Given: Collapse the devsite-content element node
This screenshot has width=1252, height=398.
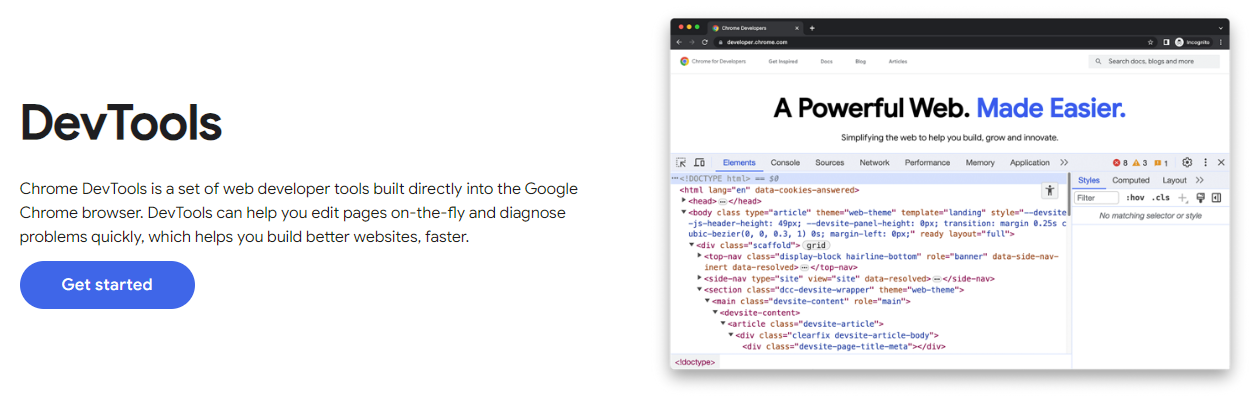Looking at the screenshot, I should (x=716, y=312).
